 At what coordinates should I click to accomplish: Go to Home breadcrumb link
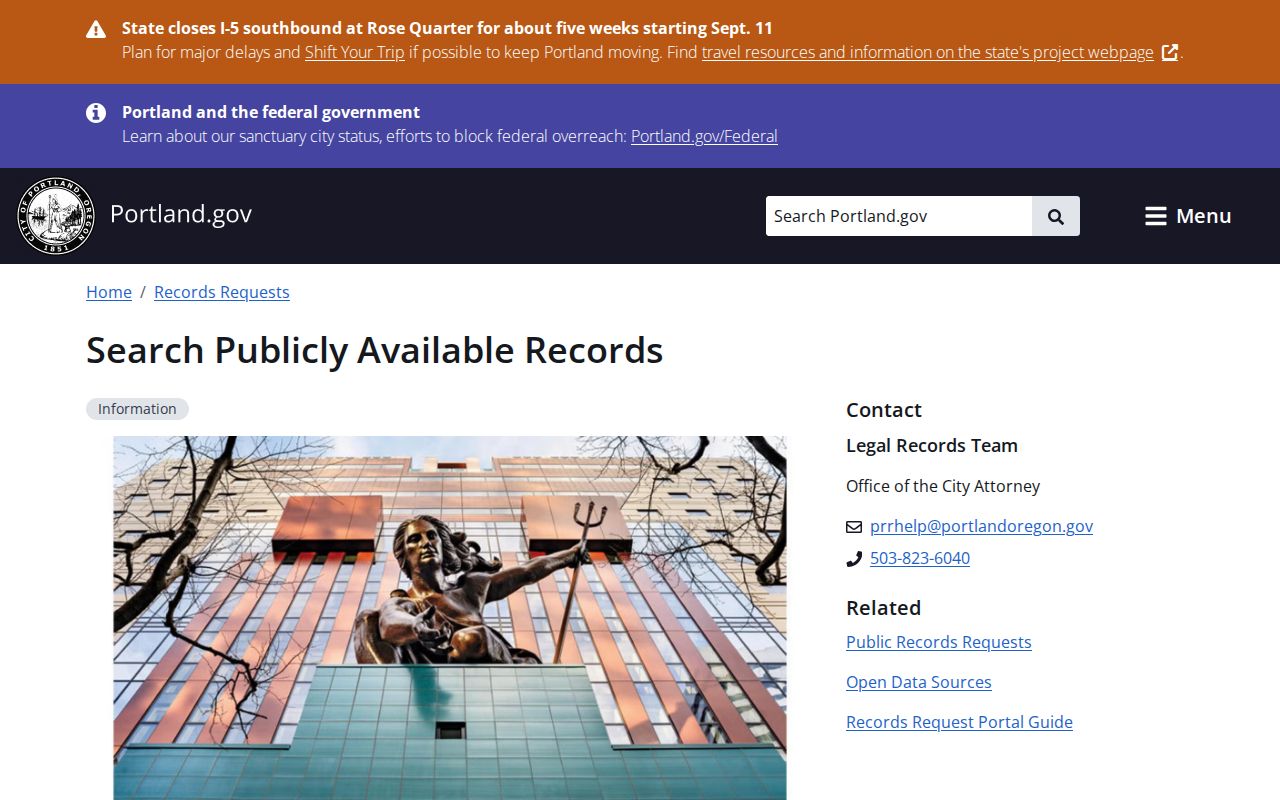pos(109,292)
